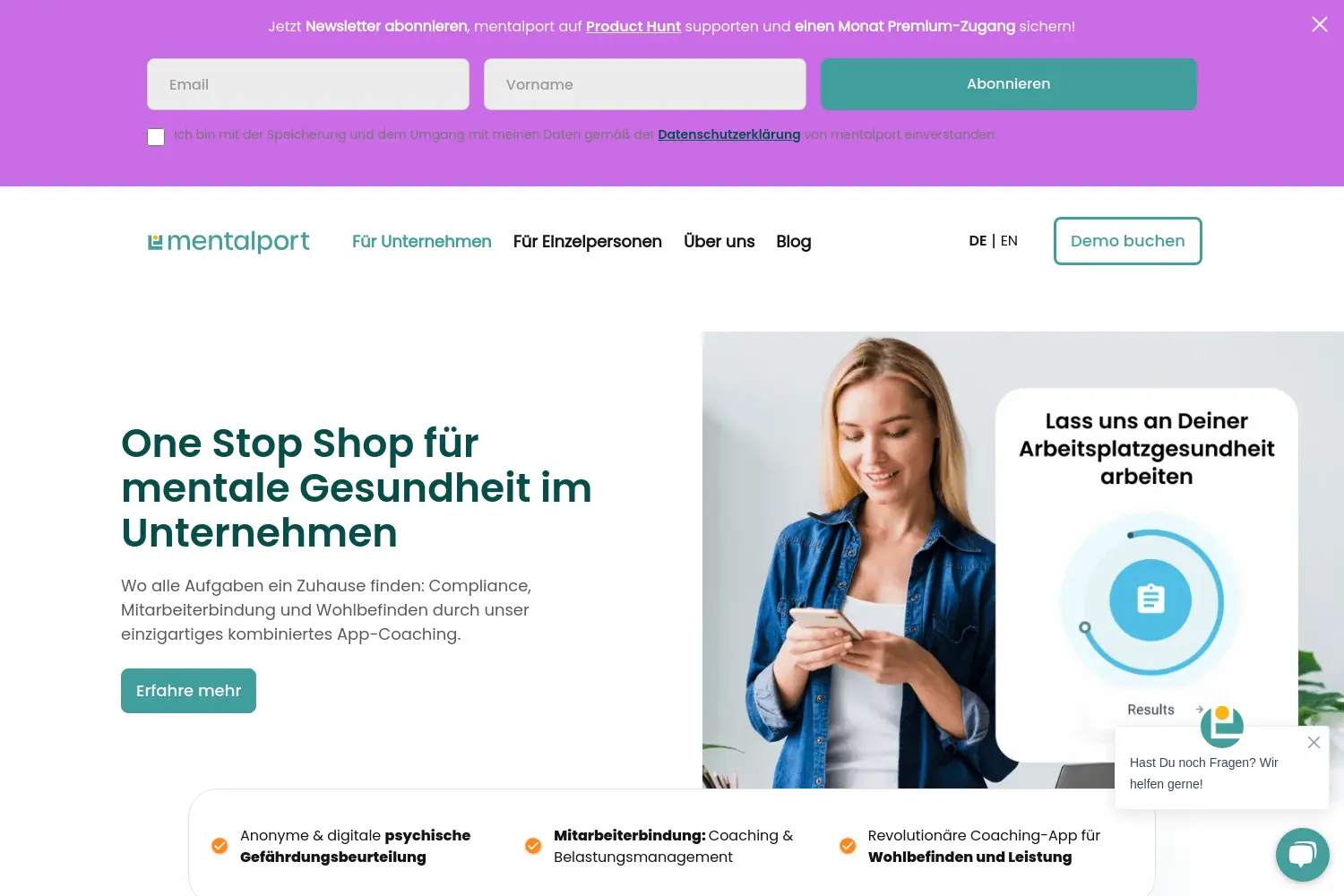Open the Product Hunt link
Screen dimensions: 1344x896
pyautogui.click(x=633, y=27)
